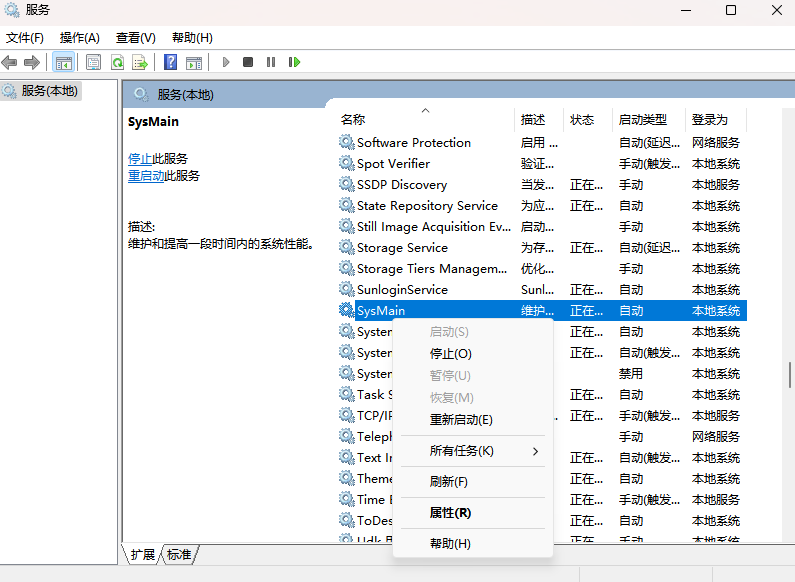Click the Back arrow toolbar icon
Screen dimensions: 795x582
(x=10, y=62)
